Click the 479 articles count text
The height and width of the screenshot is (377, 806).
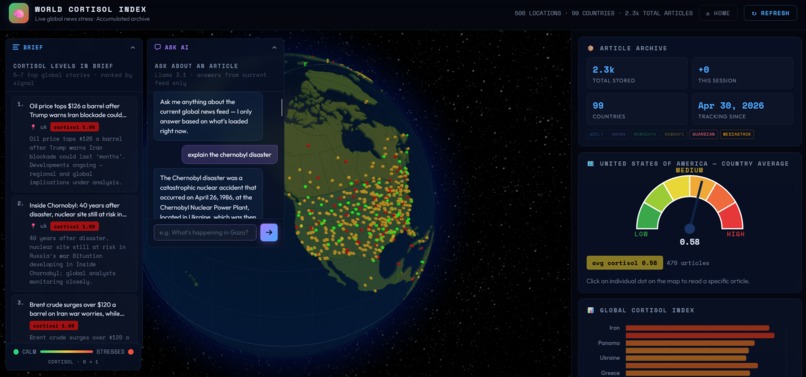pyautogui.click(x=688, y=263)
